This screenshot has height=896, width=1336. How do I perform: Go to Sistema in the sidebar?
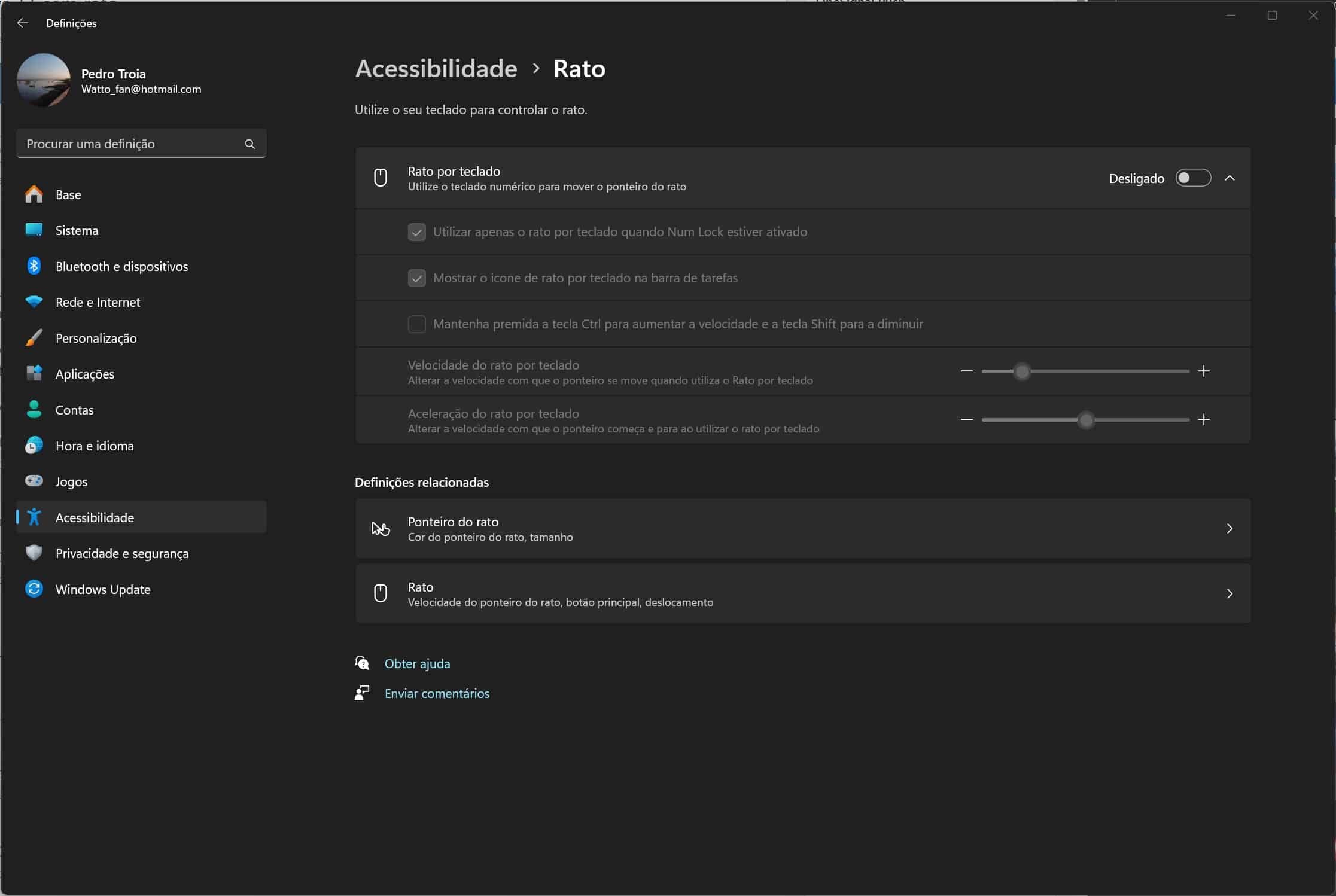coord(77,230)
